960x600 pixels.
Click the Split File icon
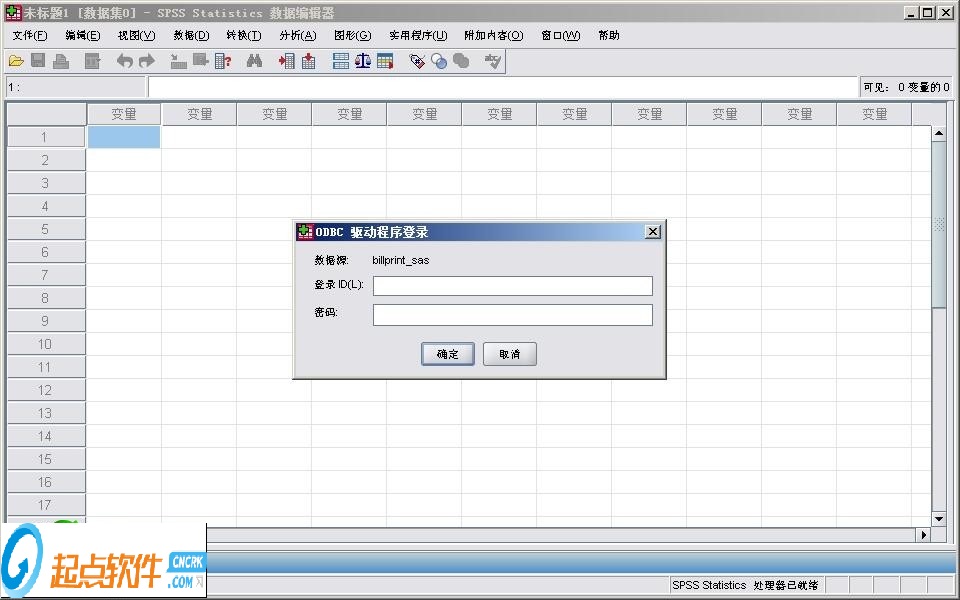click(341, 61)
